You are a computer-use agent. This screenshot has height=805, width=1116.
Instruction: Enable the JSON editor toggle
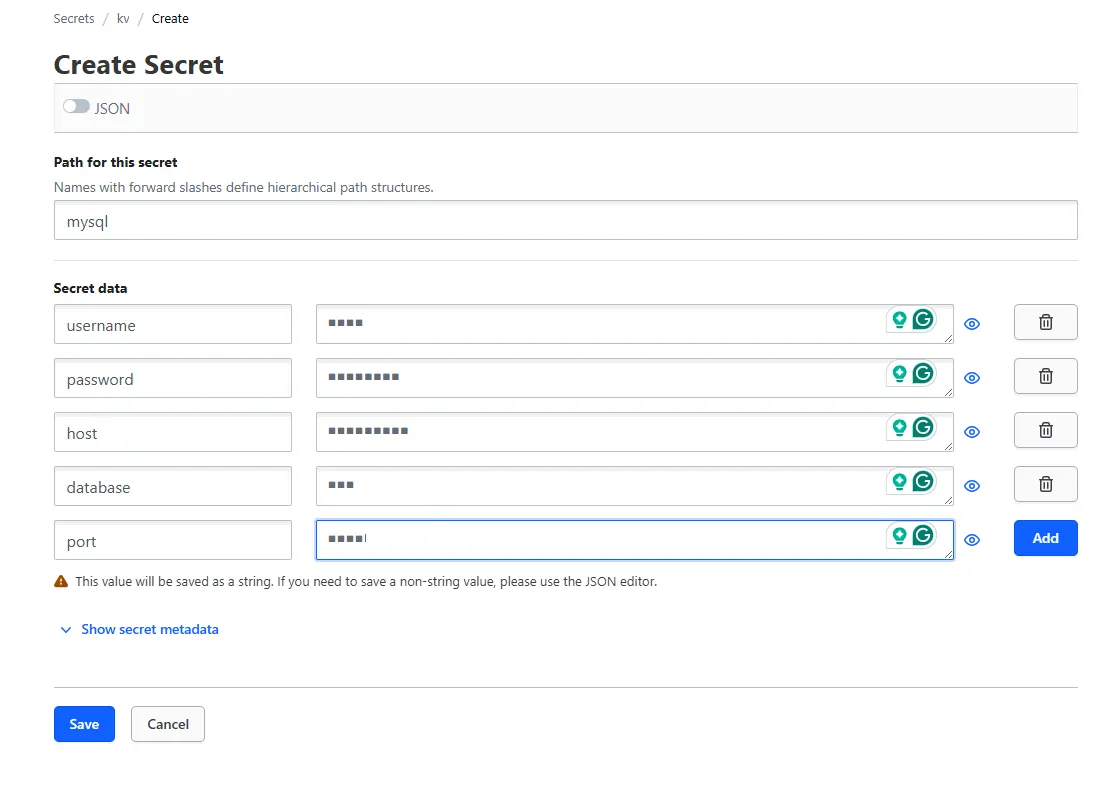pos(76,105)
